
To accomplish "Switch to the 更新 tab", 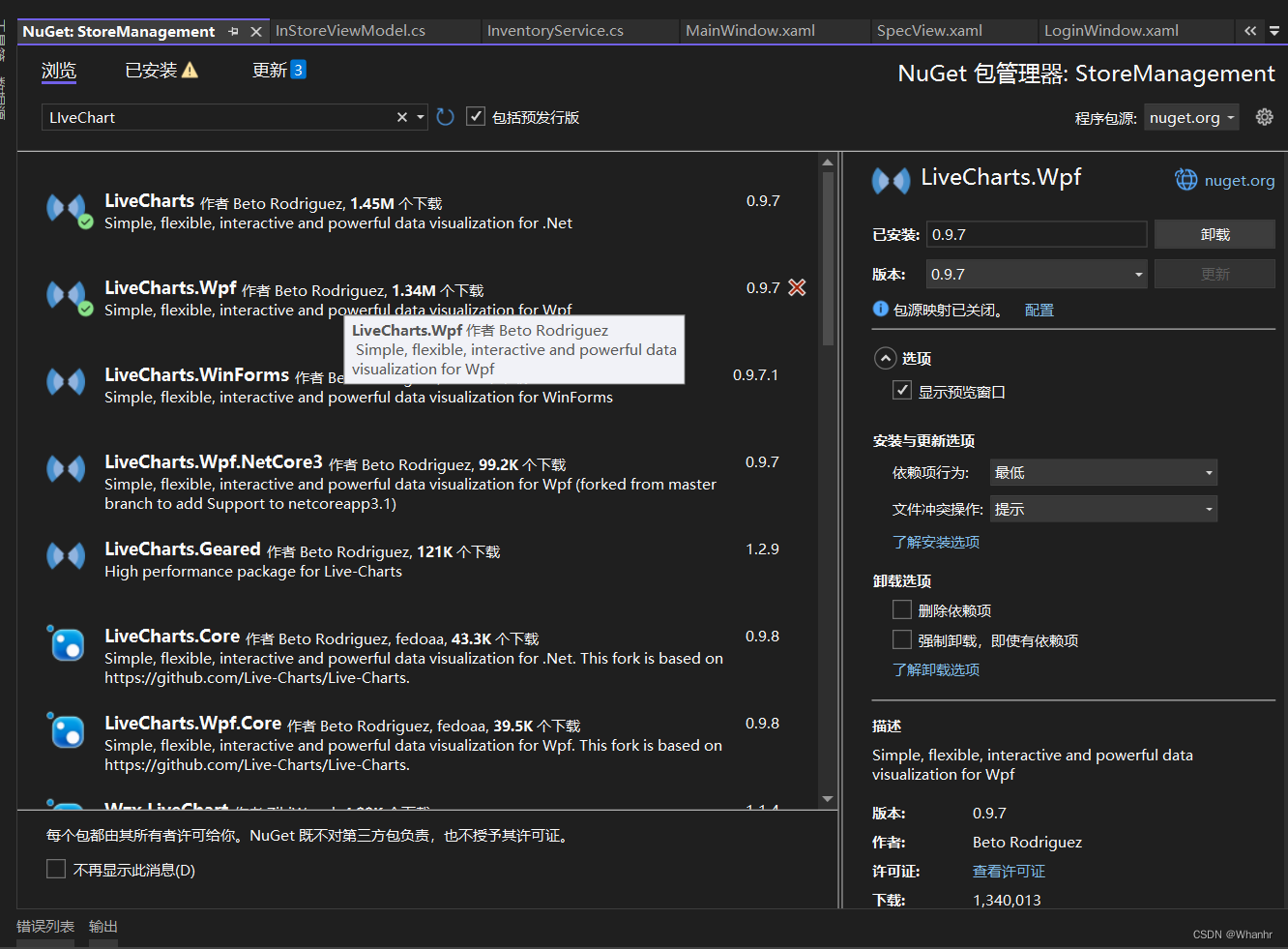I will [268, 68].
